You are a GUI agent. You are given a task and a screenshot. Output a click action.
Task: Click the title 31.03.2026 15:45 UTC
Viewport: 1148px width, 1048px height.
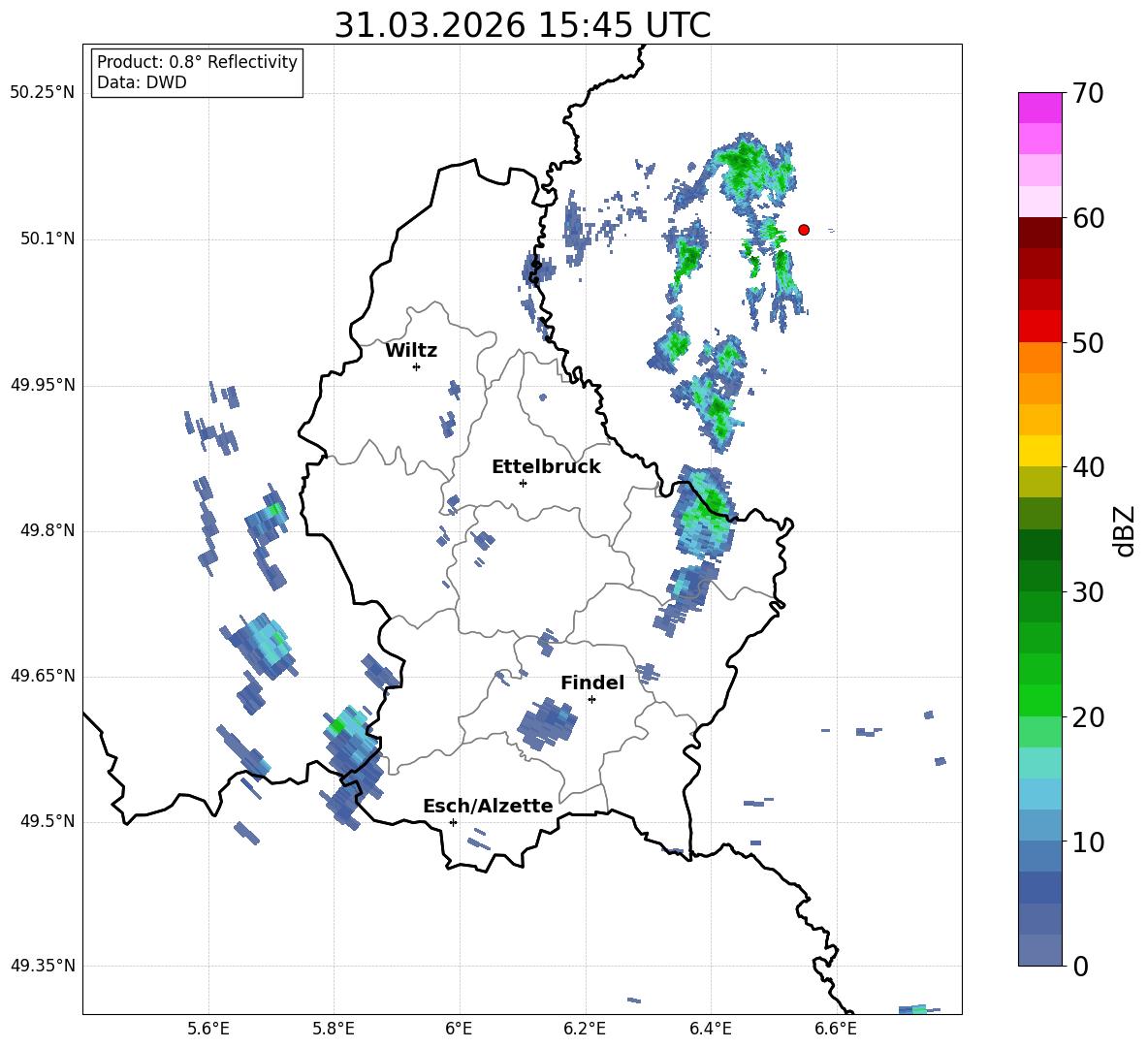(522, 25)
